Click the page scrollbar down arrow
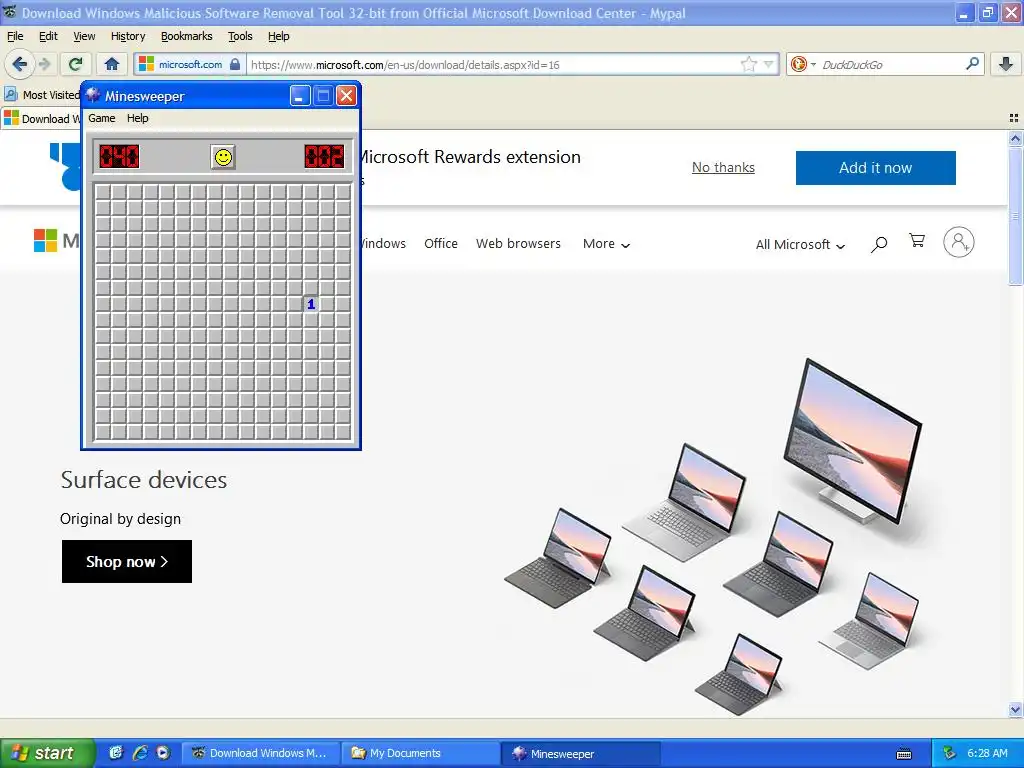The width and height of the screenshot is (1024, 768). (1015, 709)
